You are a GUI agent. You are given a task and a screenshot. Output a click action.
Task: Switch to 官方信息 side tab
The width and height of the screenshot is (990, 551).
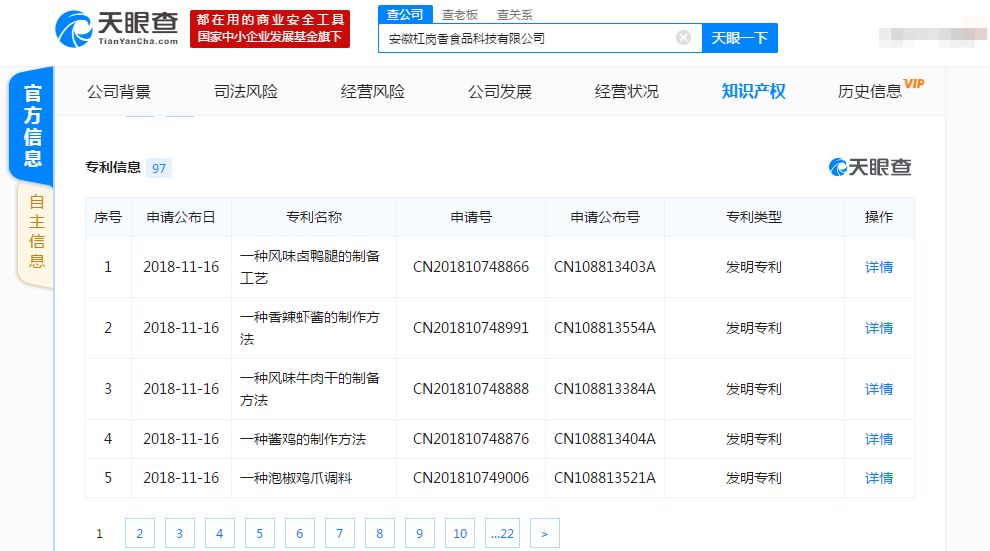click(32, 125)
